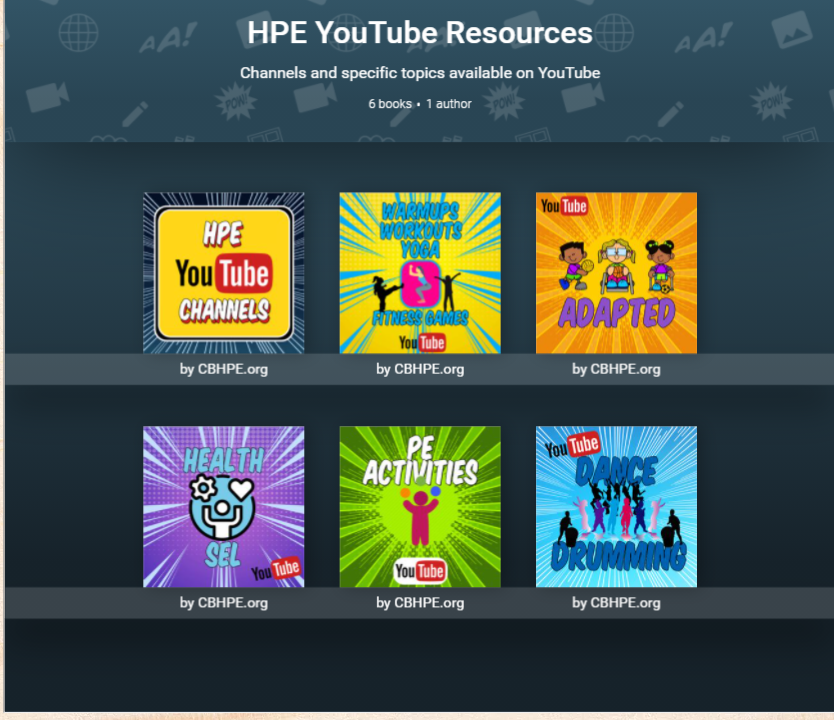Open the Health SEL book cover
The width and height of the screenshot is (834, 720).
(223, 506)
